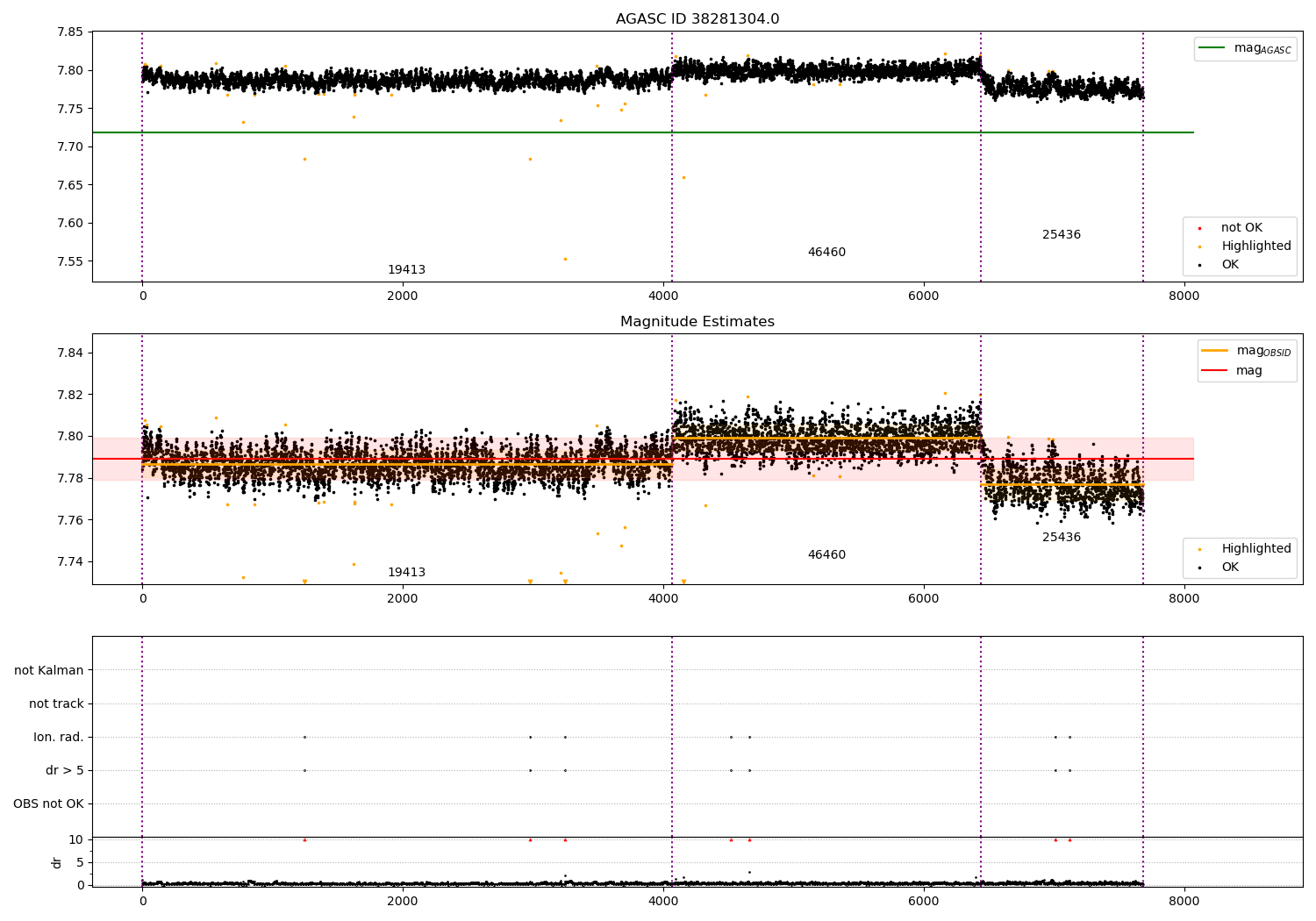This screenshot has height=921, width=1316.
Task: Click annotation "19413" in the AGASC ID plot
Action: [406, 270]
